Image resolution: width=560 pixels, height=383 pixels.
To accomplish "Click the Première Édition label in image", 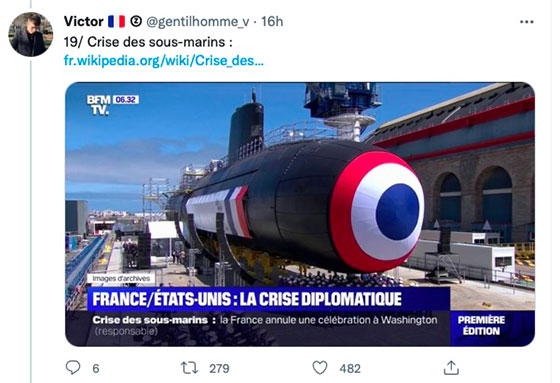I will tap(481, 325).
